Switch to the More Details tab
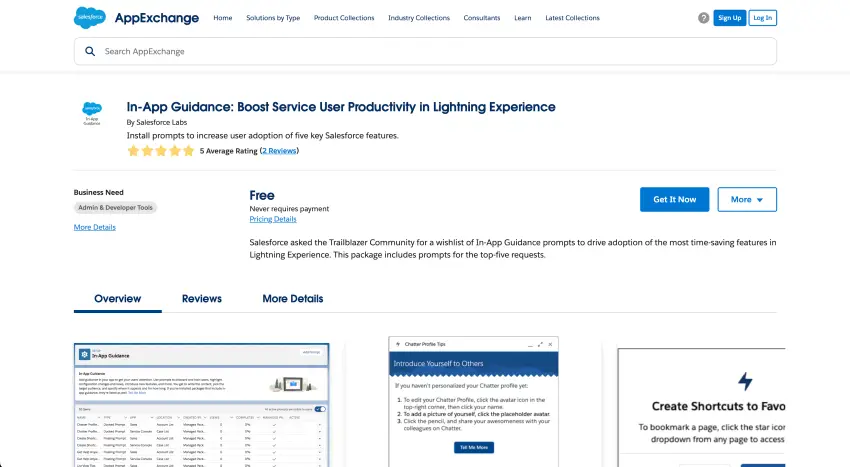 coord(292,298)
